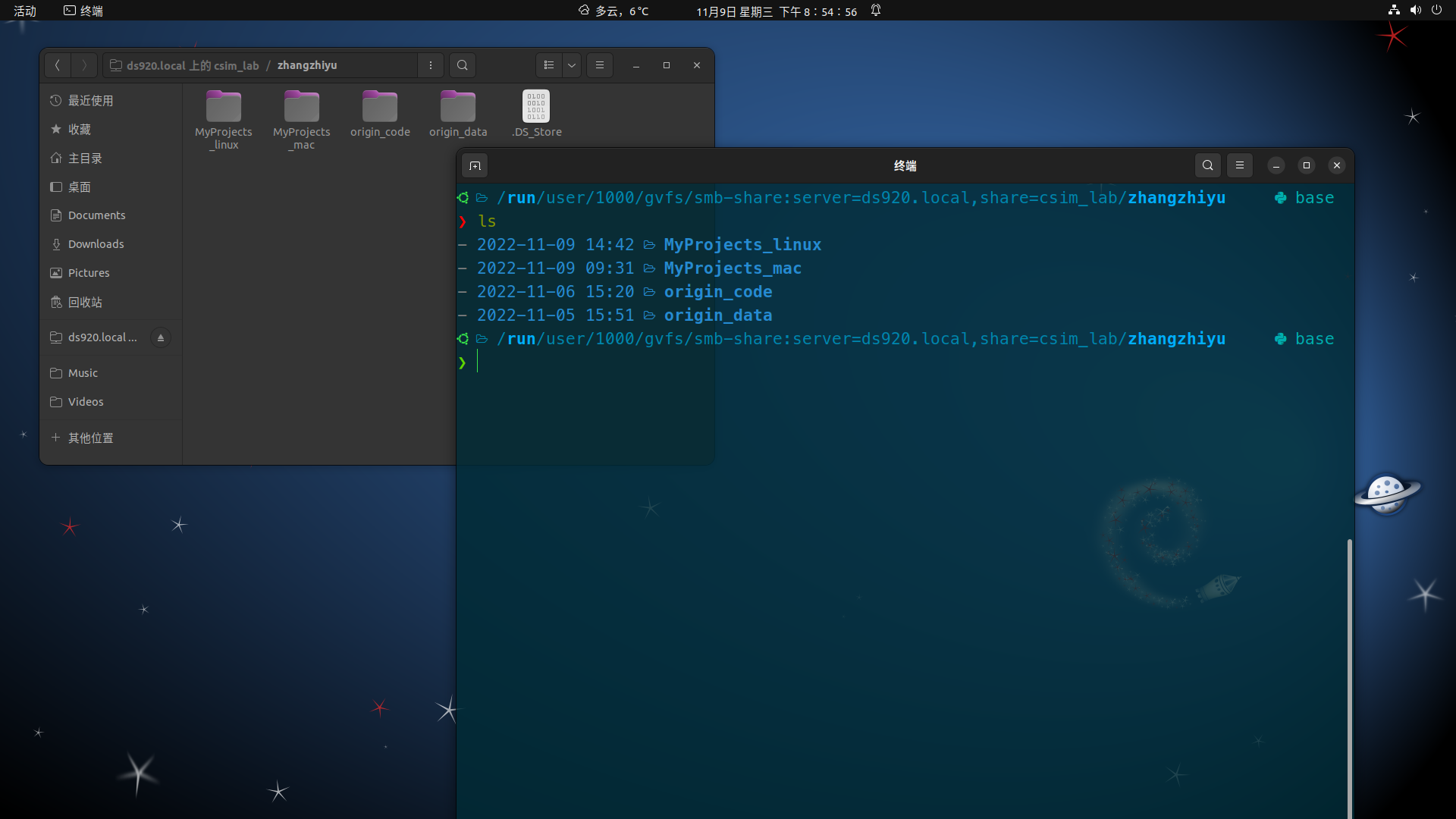The image size is (1456, 819).
Task: Open the MyProjects_linux folder
Action: tap(224, 108)
